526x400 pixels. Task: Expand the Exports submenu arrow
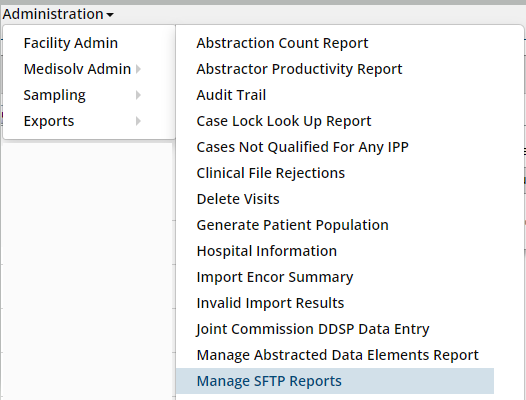point(138,121)
